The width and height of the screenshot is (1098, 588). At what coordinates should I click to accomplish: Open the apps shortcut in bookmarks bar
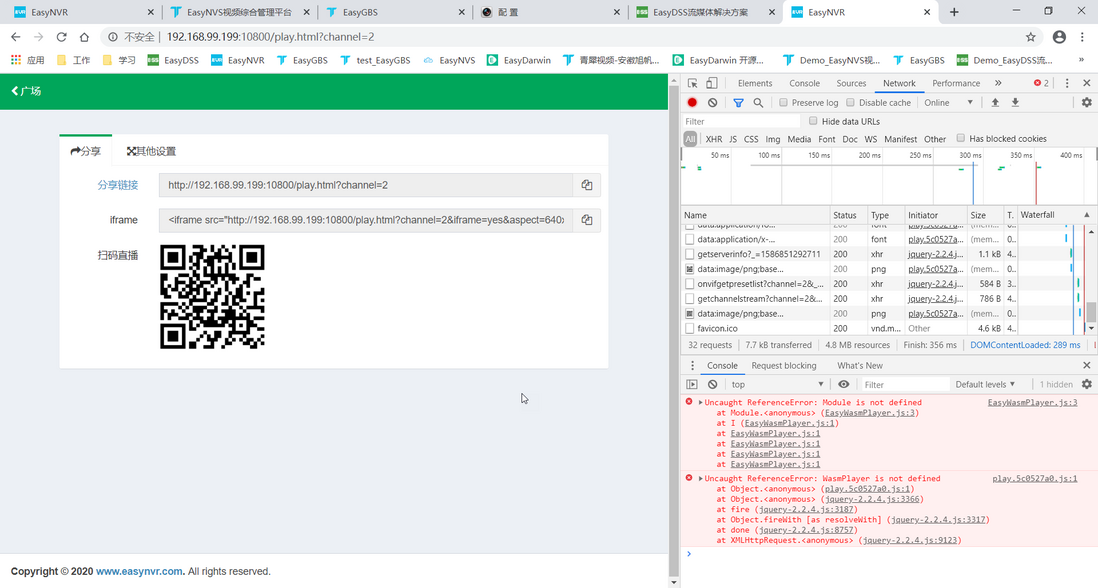[x=27, y=60]
